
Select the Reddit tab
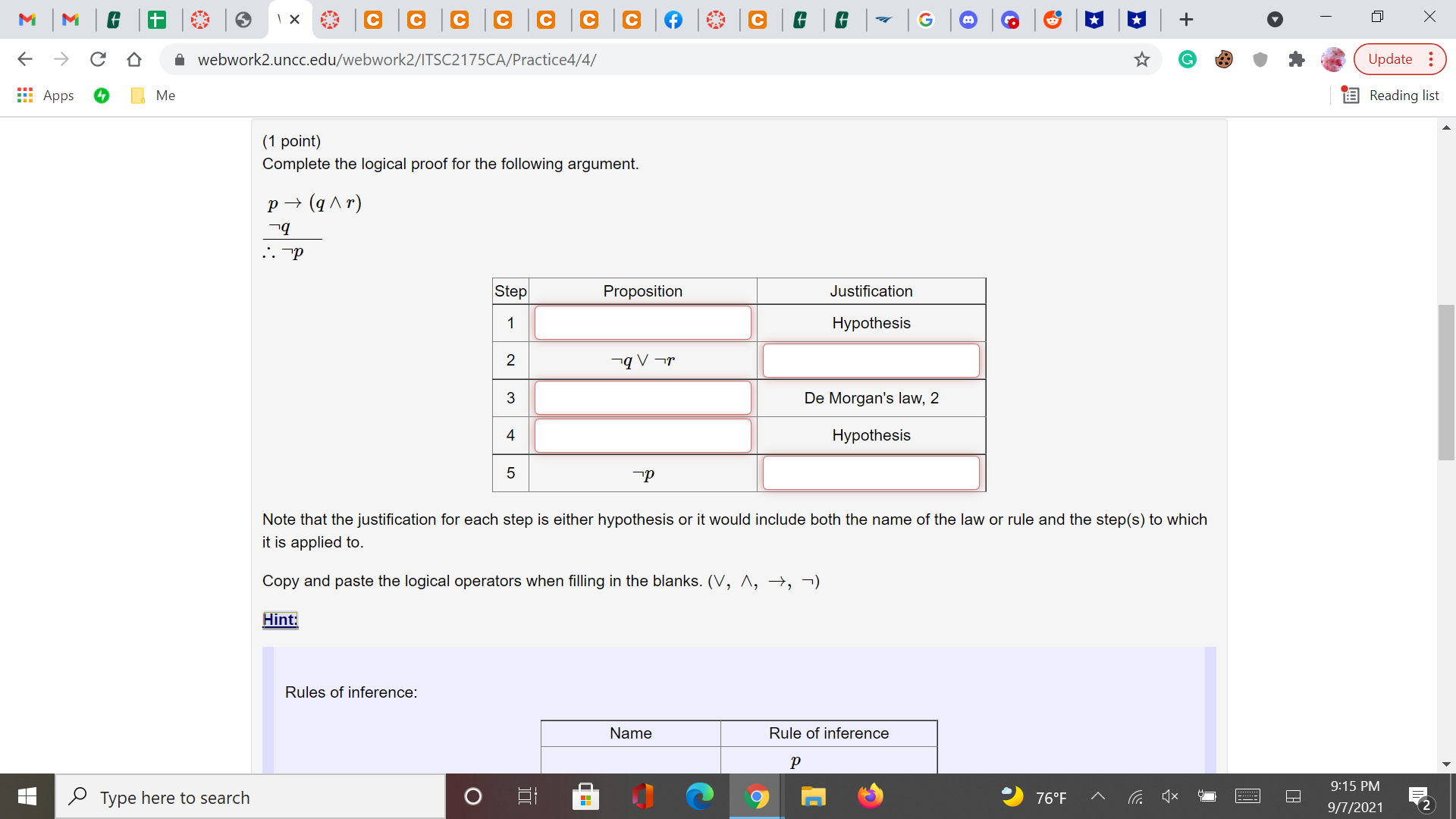point(1054,19)
